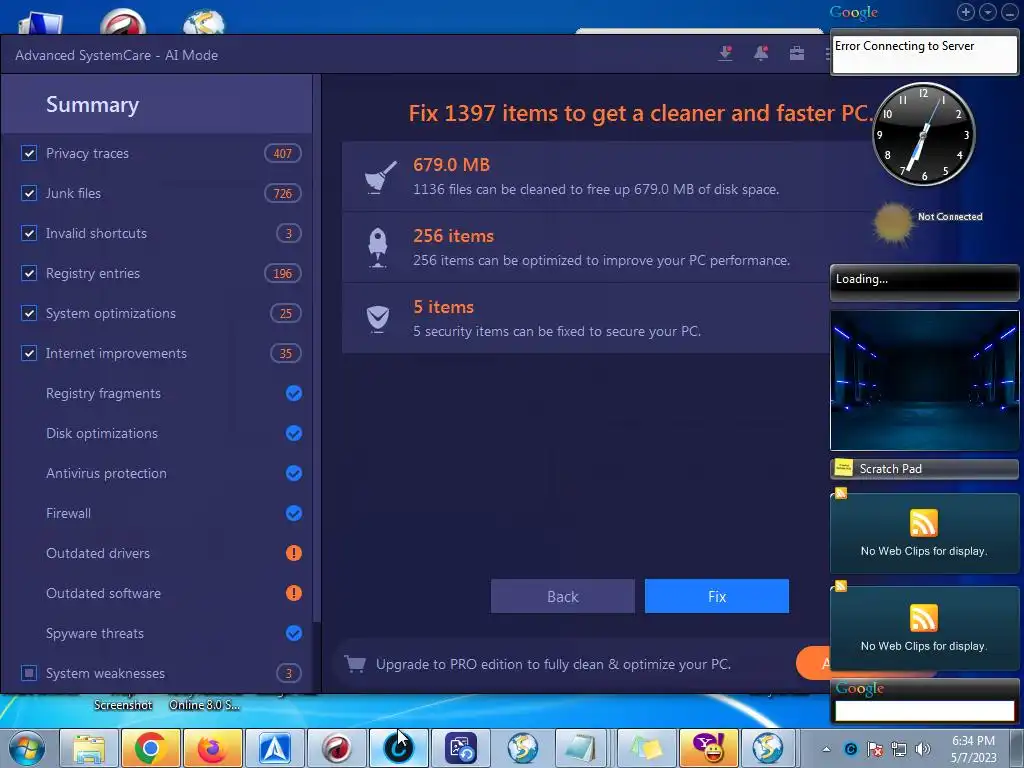Open the notepad icon on the taskbar
The height and width of the screenshot is (768, 1024).
(581, 748)
